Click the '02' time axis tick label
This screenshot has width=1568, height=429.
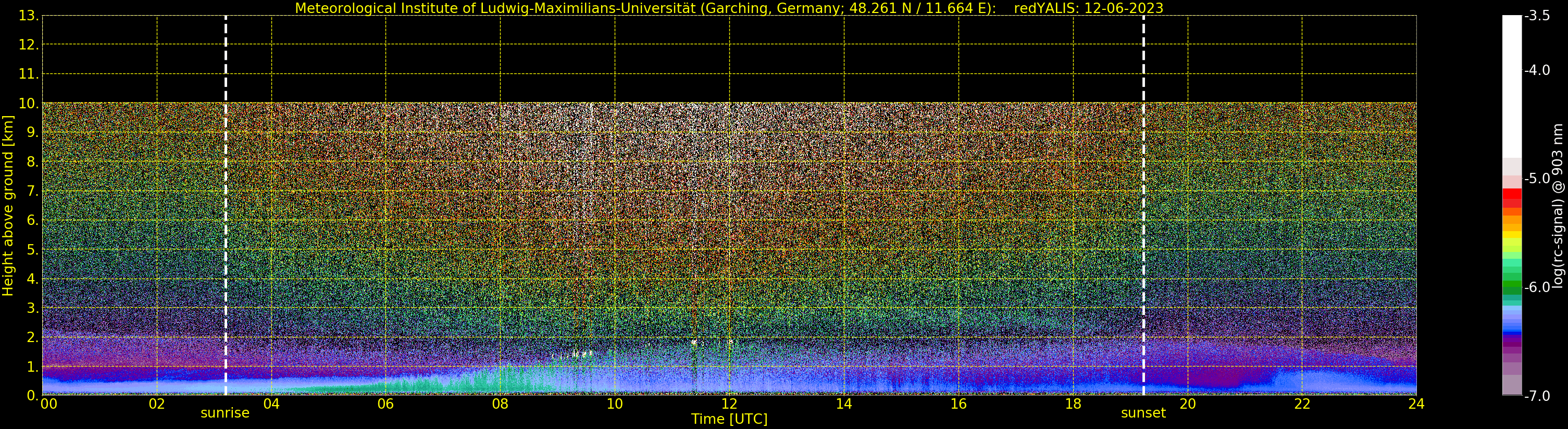pyautogui.click(x=157, y=404)
